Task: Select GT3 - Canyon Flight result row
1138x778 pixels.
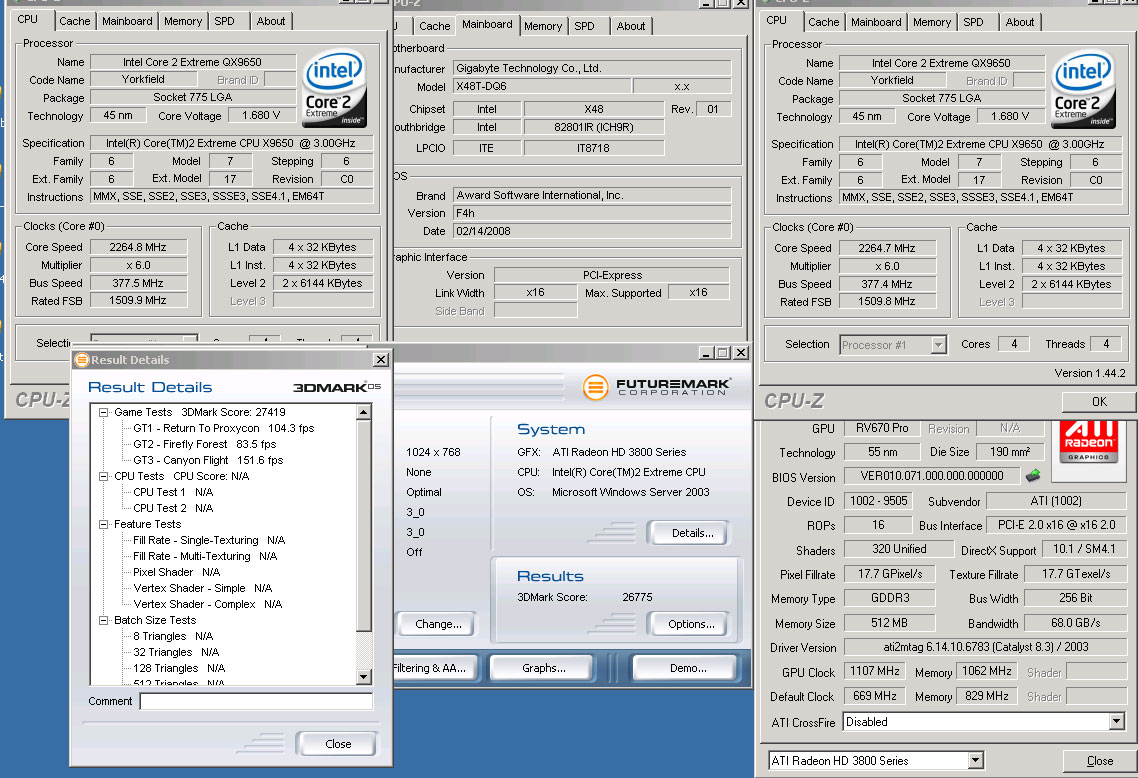Action: point(208,460)
